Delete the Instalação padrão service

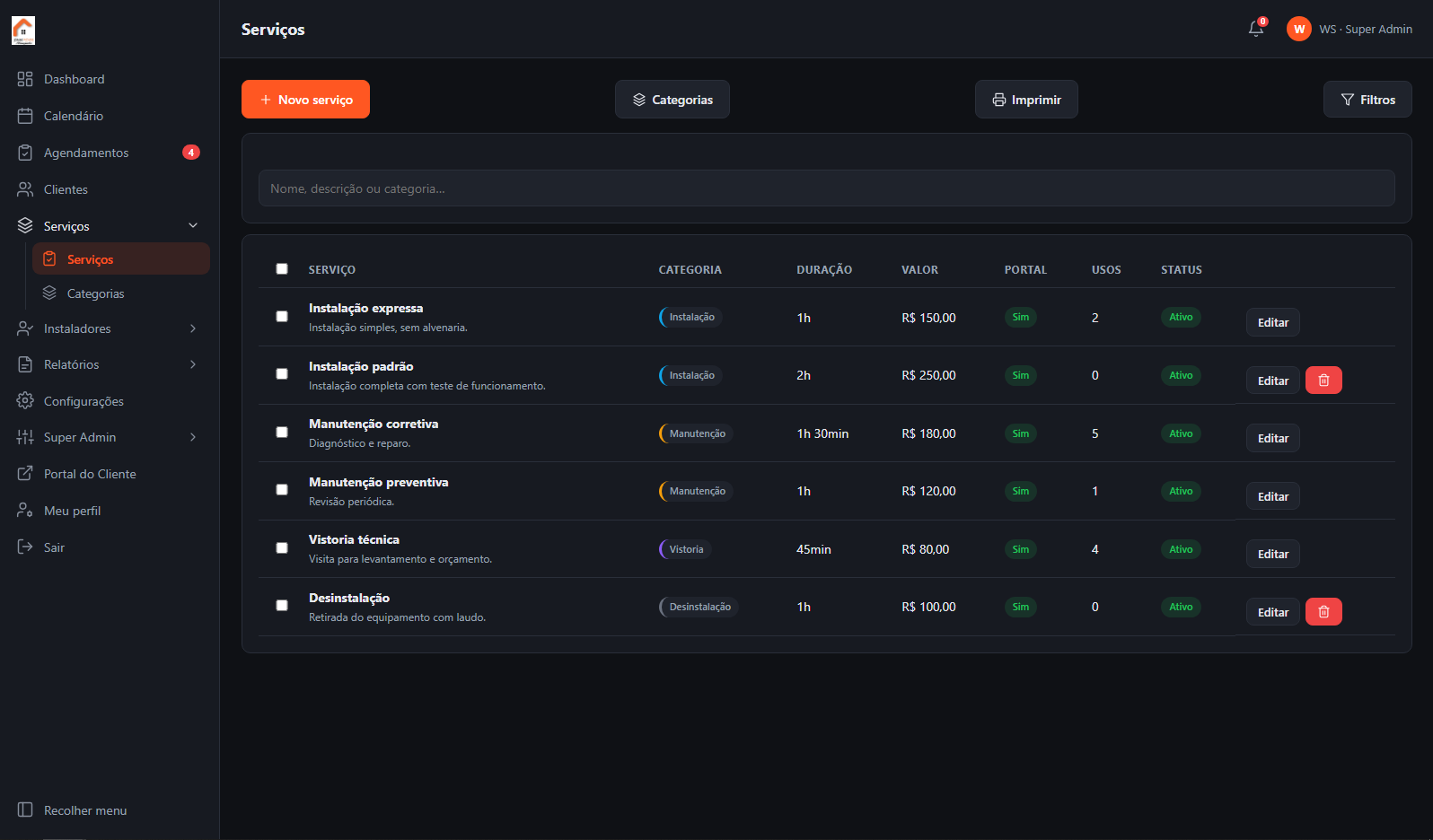(1323, 381)
